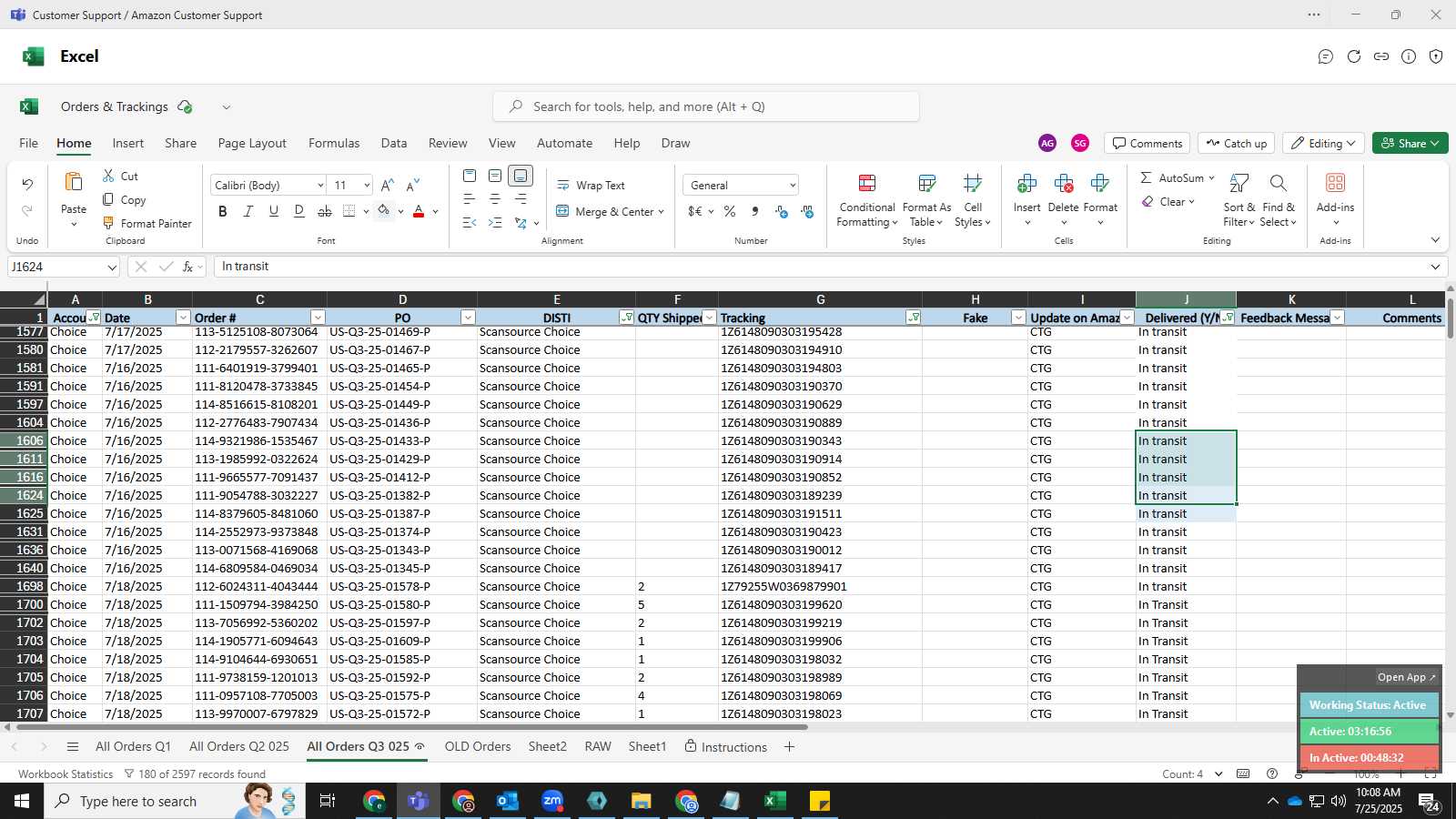Click Open App in tracker widget

pos(1406,677)
